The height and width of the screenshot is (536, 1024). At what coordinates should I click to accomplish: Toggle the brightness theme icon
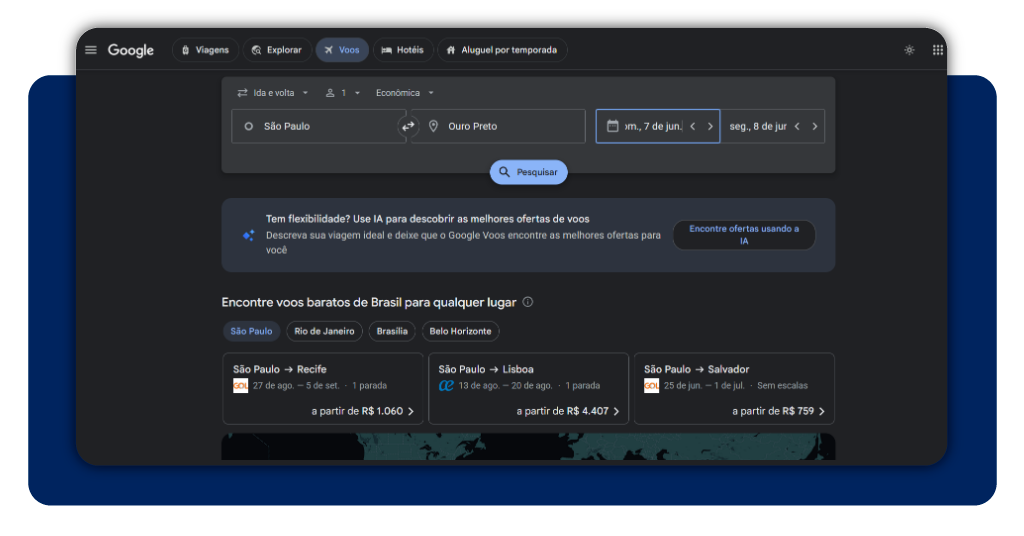point(909,50)
